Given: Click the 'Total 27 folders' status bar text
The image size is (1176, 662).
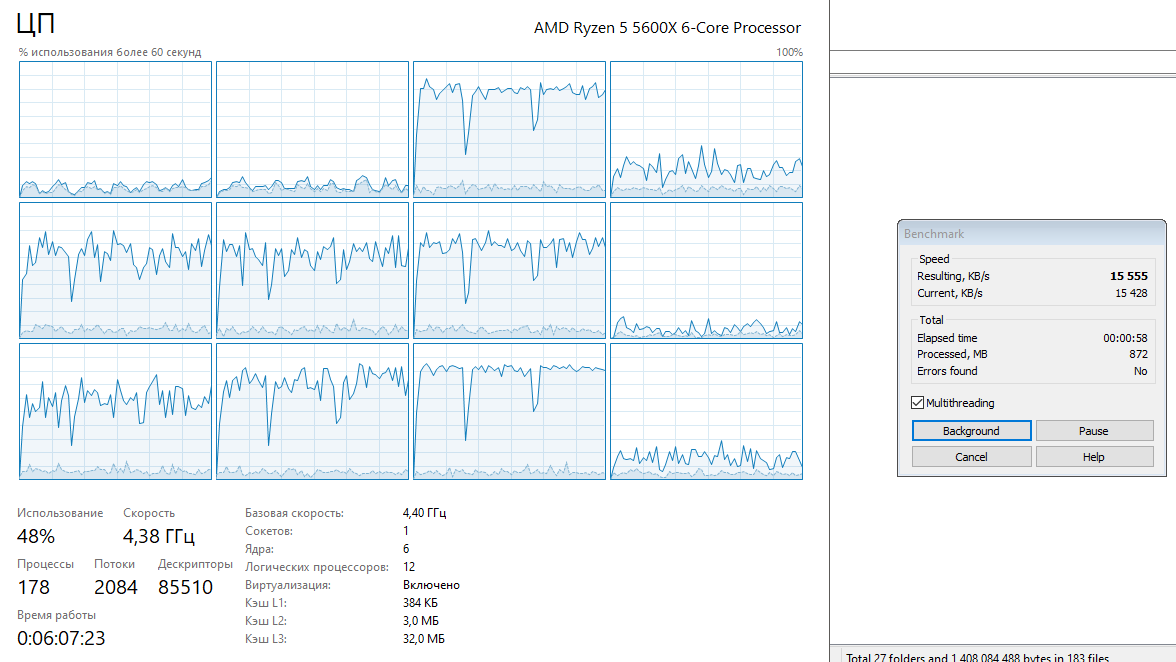Looking at the screenshot, I should [x=977, y=657].
